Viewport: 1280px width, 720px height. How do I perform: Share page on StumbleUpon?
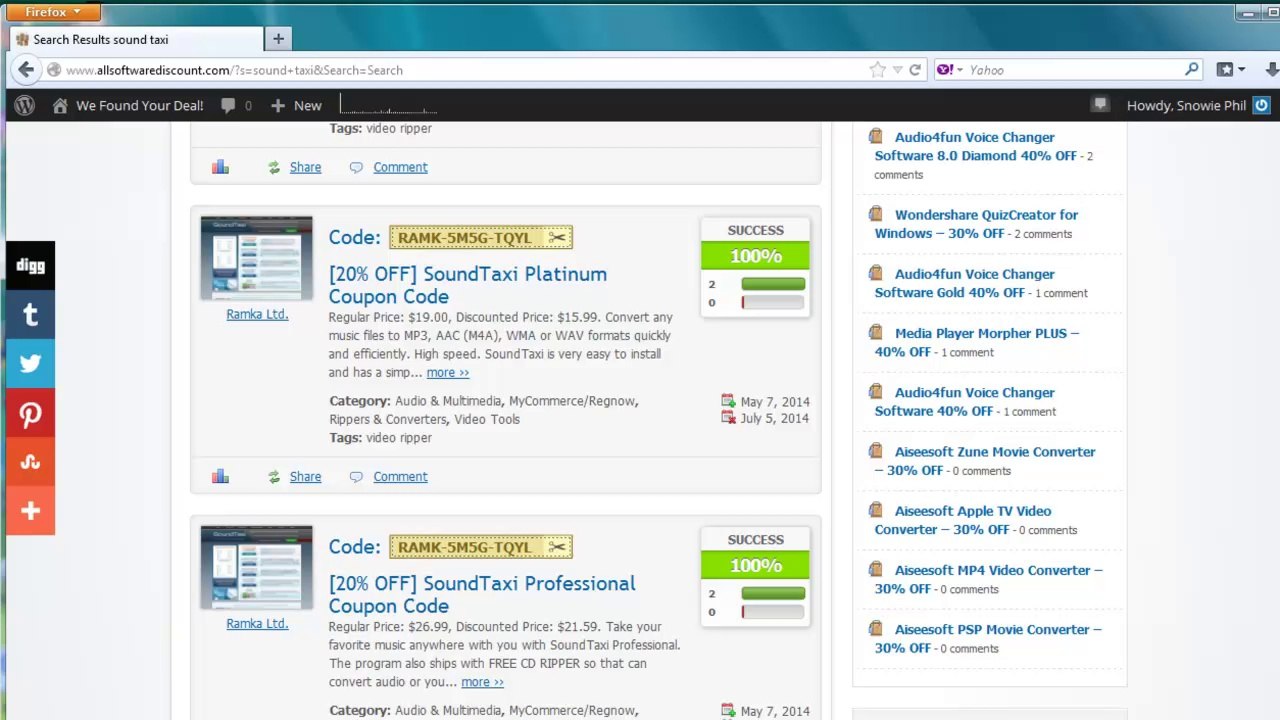30,462
